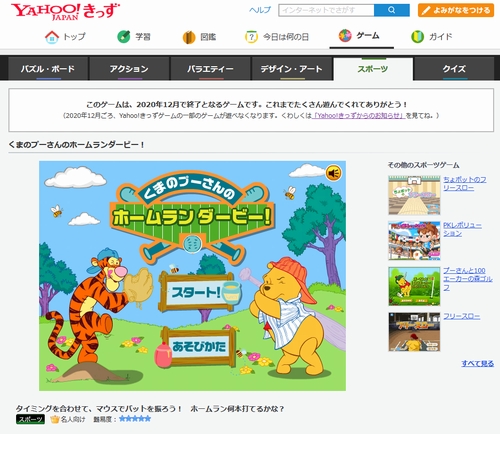Click the あそびかた how-to-play sign

[196, 347]
